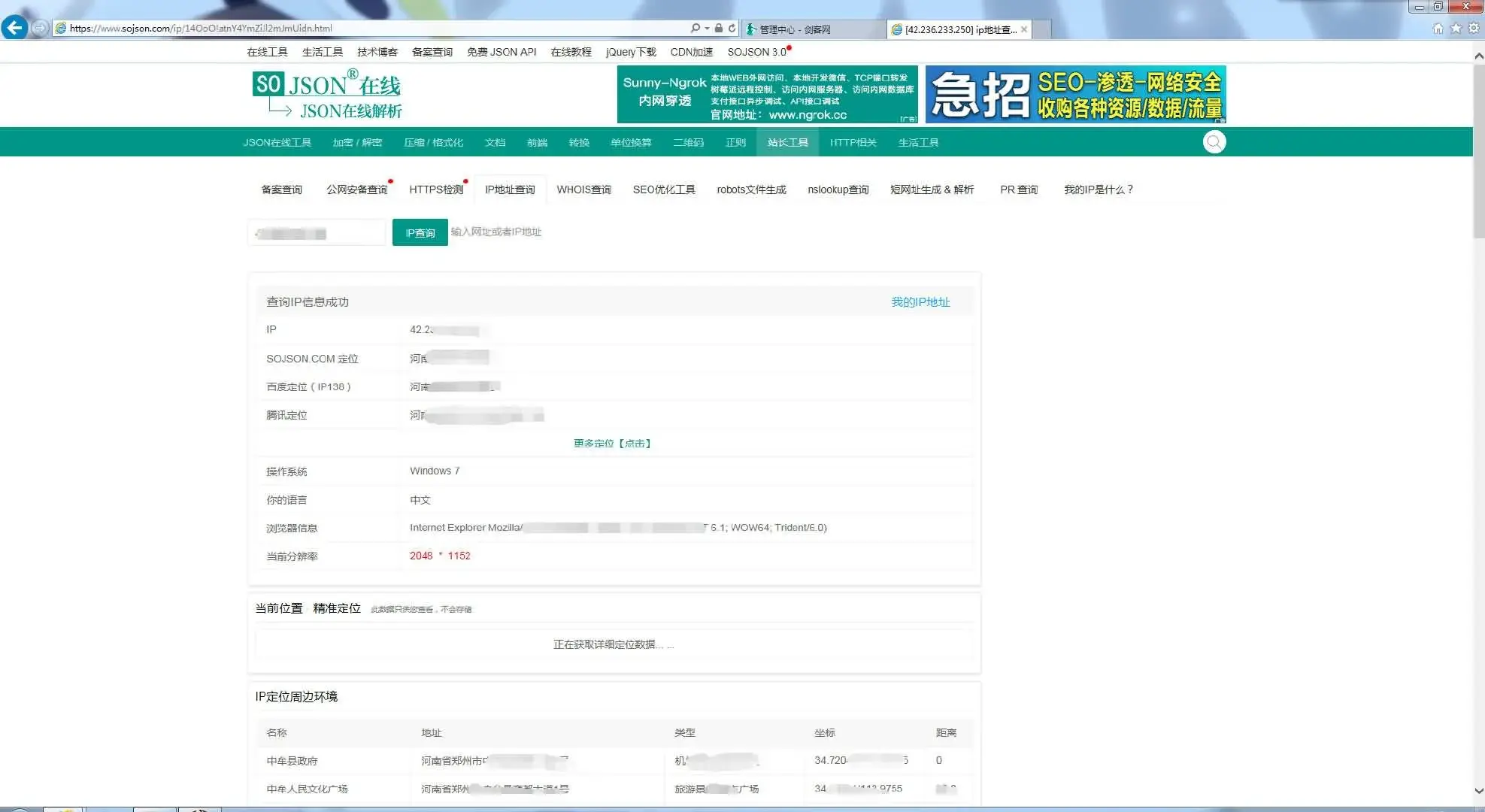Screen dimensions: 1485x812
Task: Click the page scrollbar down arrow
Action: click(1478, 791)
